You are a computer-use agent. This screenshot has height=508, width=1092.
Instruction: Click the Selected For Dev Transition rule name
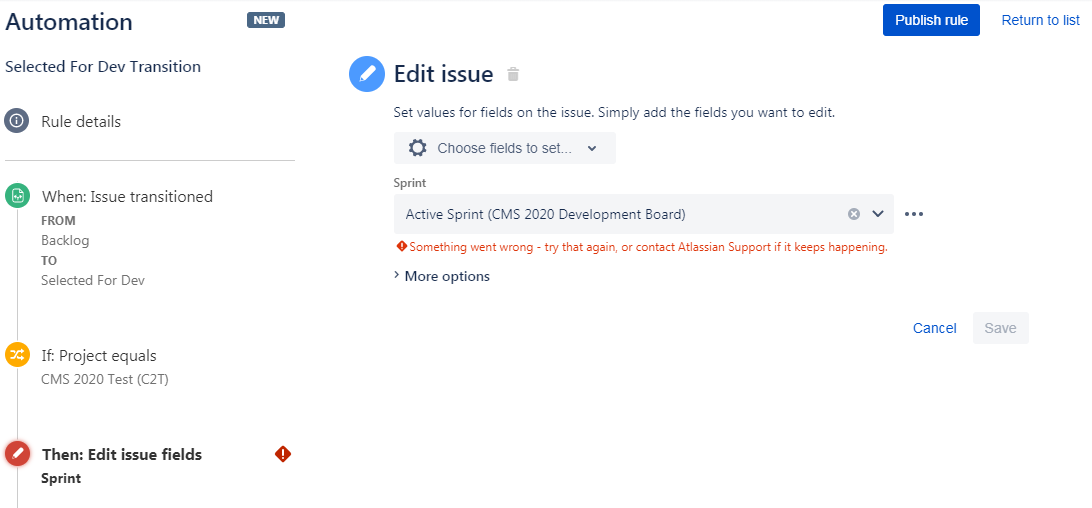[x=103, y=67]
